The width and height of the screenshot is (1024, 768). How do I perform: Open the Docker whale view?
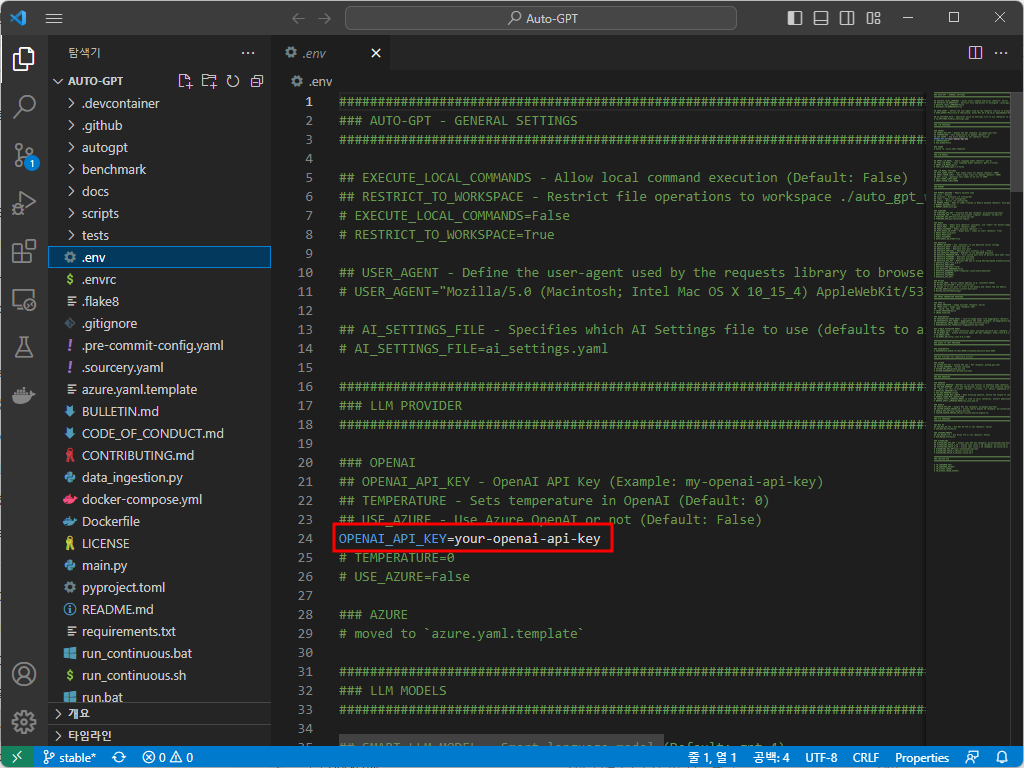pos(24,395)
